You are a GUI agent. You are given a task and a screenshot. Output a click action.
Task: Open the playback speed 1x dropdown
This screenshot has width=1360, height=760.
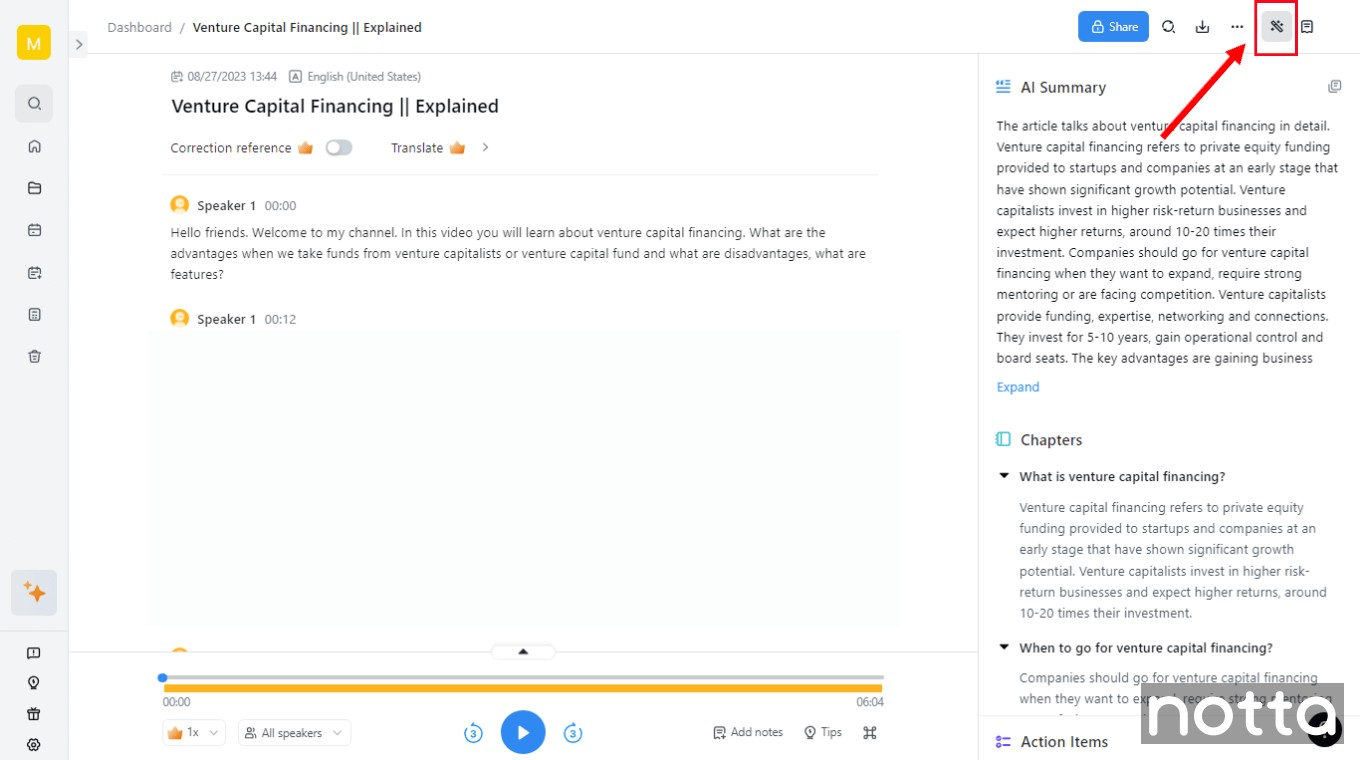(x=193, y=732)
